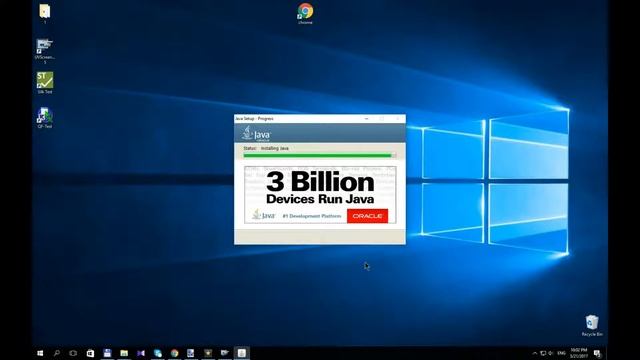
Task: Open taskbar search magnifier
Action: (57, 353)
